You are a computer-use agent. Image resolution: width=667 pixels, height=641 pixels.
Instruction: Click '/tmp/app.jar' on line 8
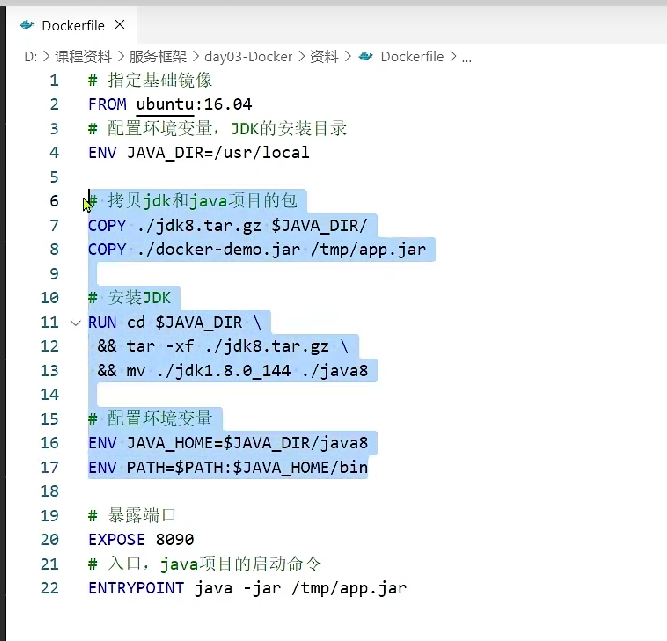(x=368, y=249)
